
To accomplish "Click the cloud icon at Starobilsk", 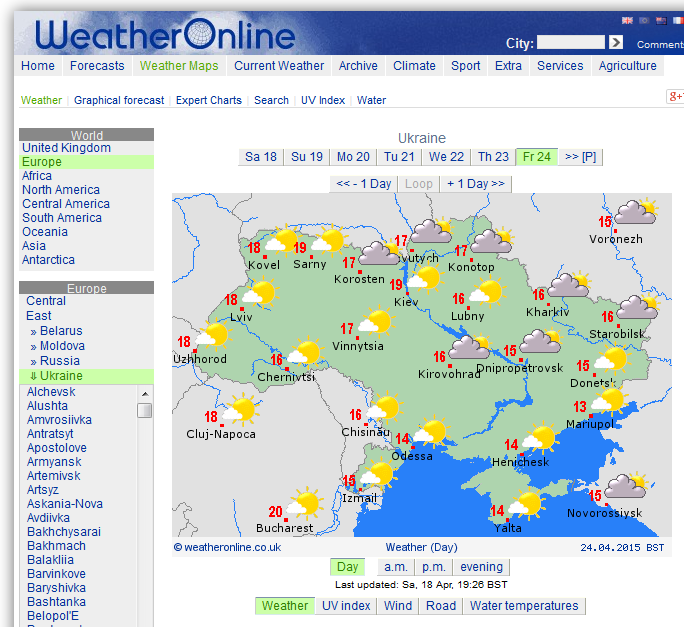I will (638, 307).
